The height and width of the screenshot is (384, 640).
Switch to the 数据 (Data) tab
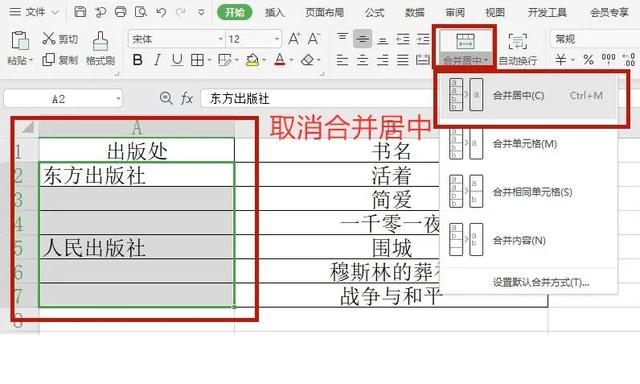coord(415,13)
